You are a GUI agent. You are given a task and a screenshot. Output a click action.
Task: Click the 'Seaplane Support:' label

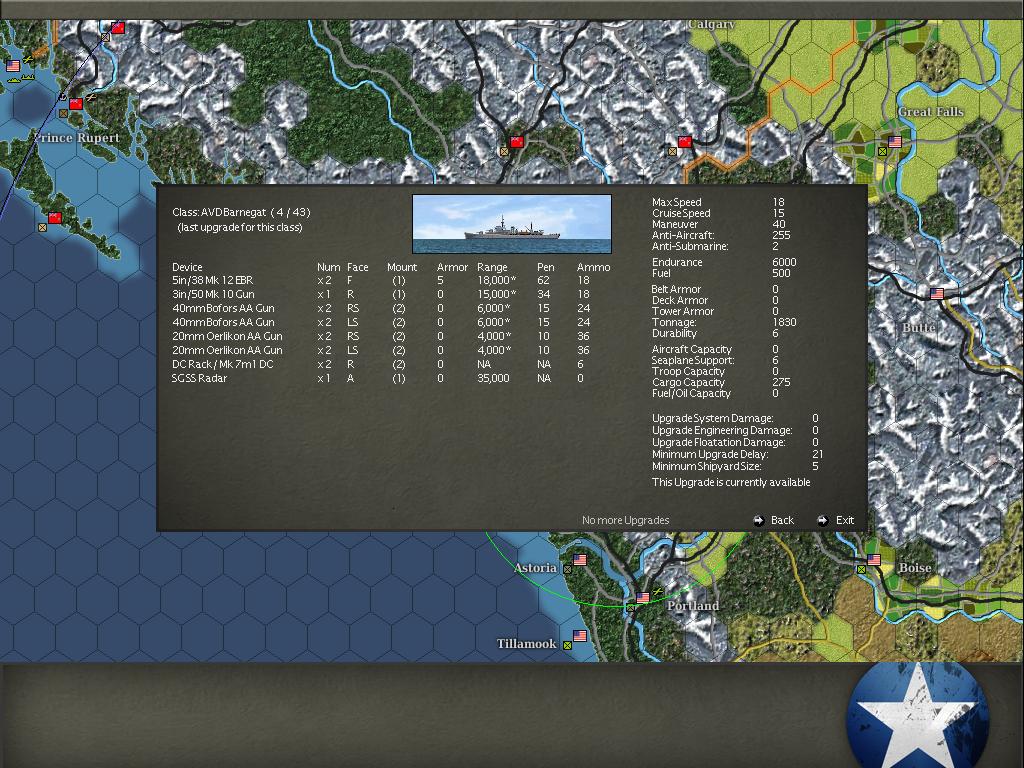coord(693,360)
